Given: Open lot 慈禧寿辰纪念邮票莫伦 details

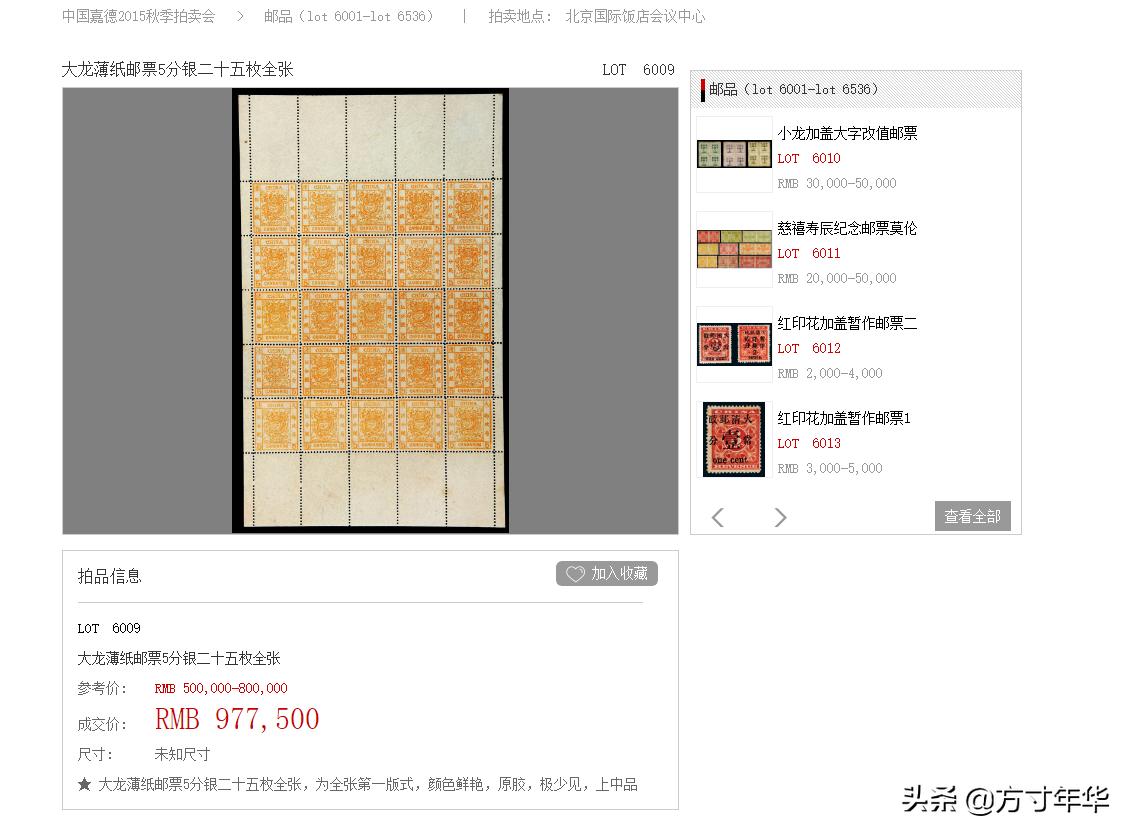Looking at the screenshot, I should point(845,227).
